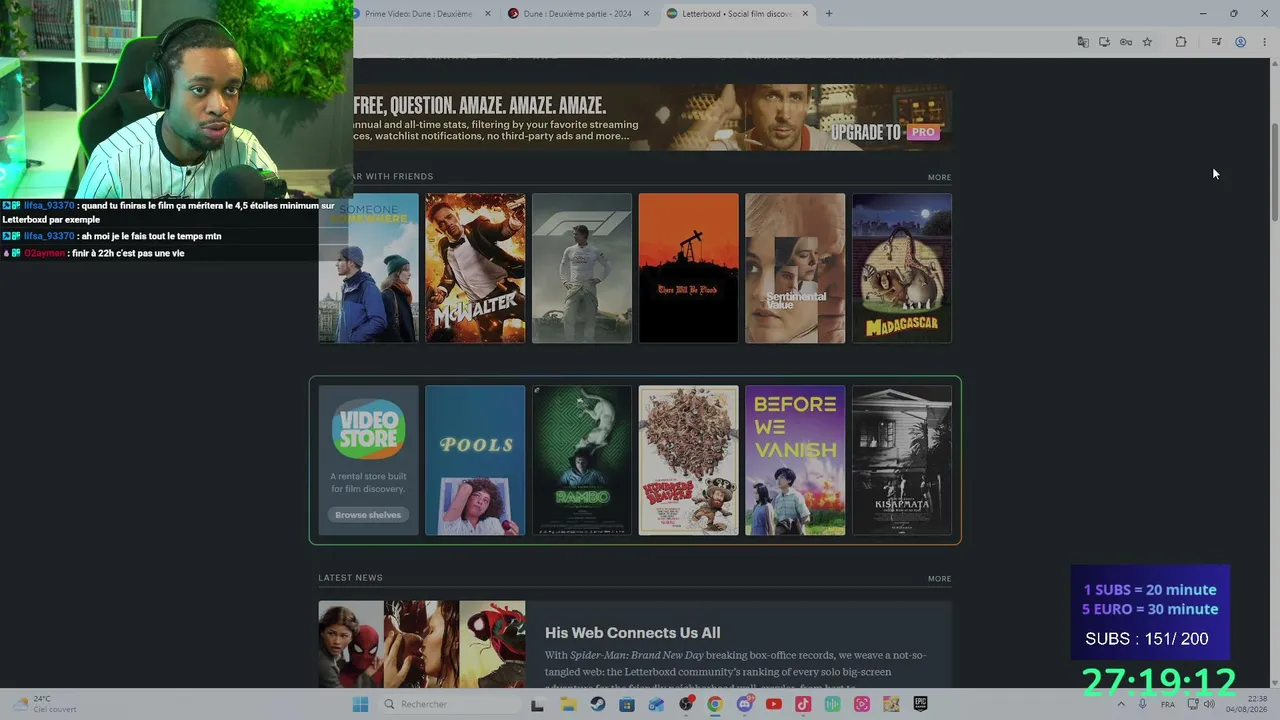Open the Chrome three-dot menu
1280x720 pixels.
1264,42
